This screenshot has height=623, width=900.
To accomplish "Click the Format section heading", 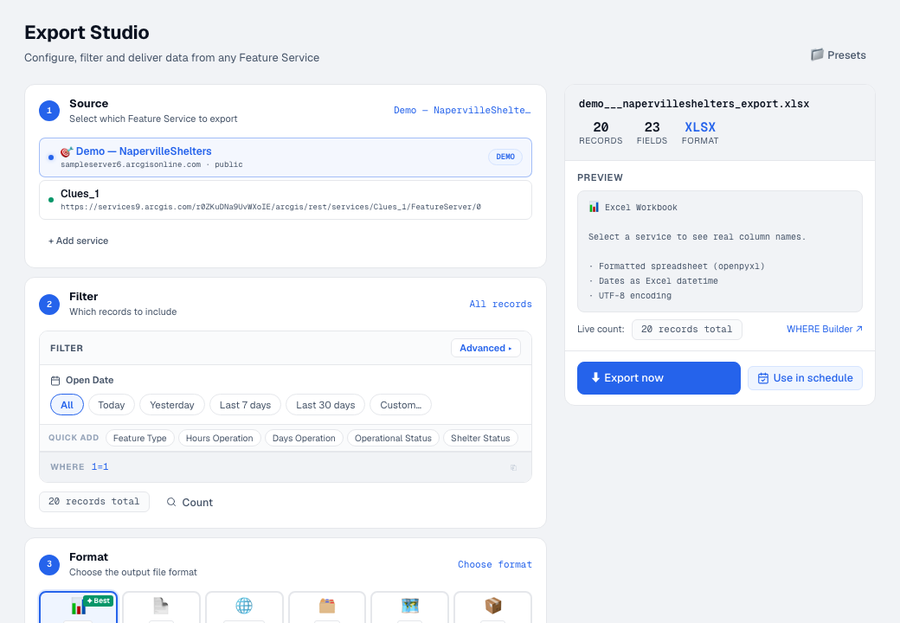I will pos(88,557).
